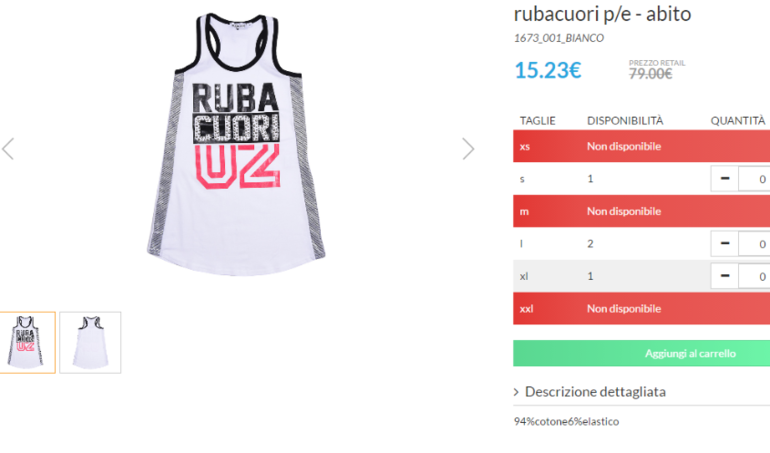Click the TAGLIE column header
770x453 pixels.
(x=537, y=121)
